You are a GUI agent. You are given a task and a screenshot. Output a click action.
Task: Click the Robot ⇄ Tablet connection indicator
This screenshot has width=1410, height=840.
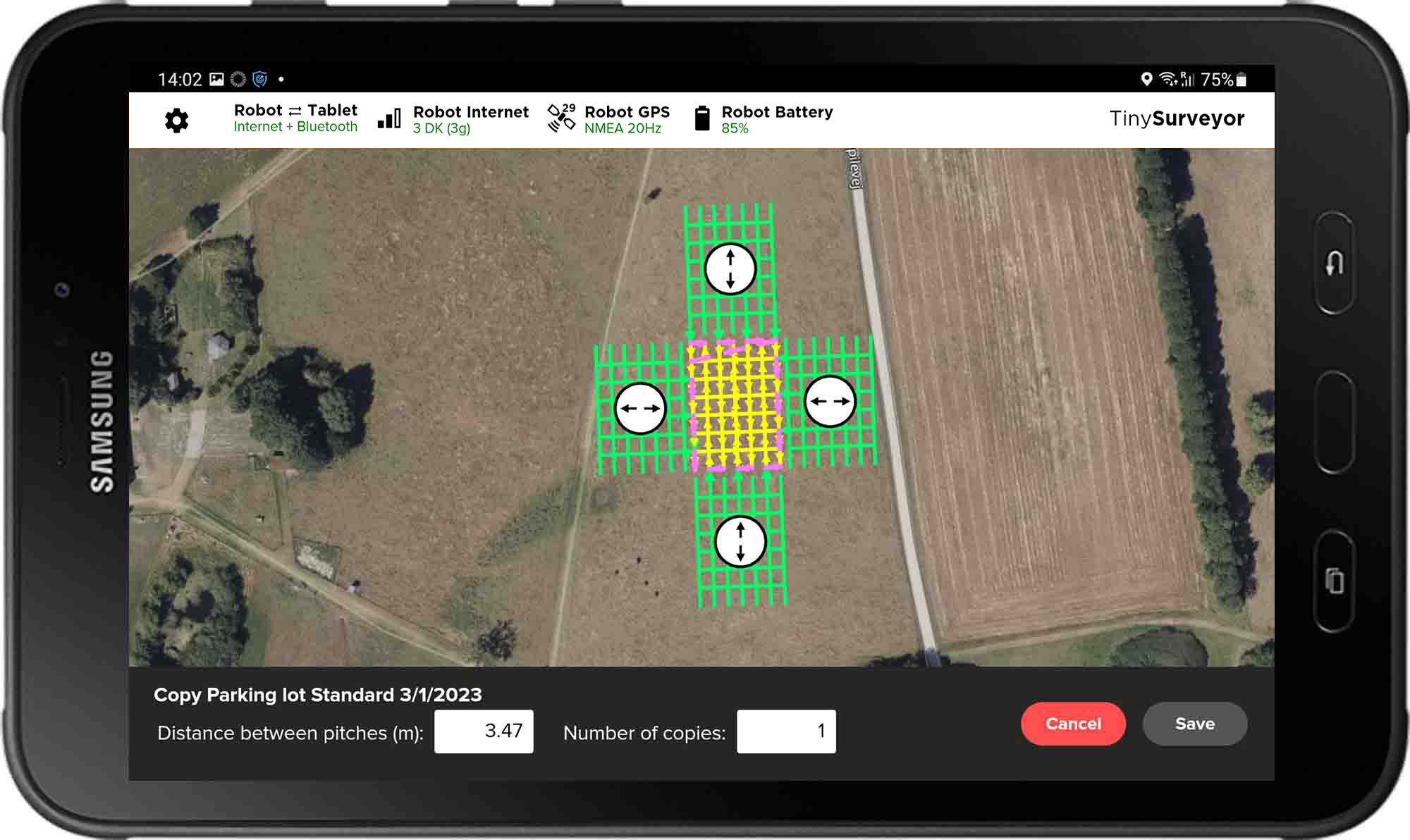[295, 110]
